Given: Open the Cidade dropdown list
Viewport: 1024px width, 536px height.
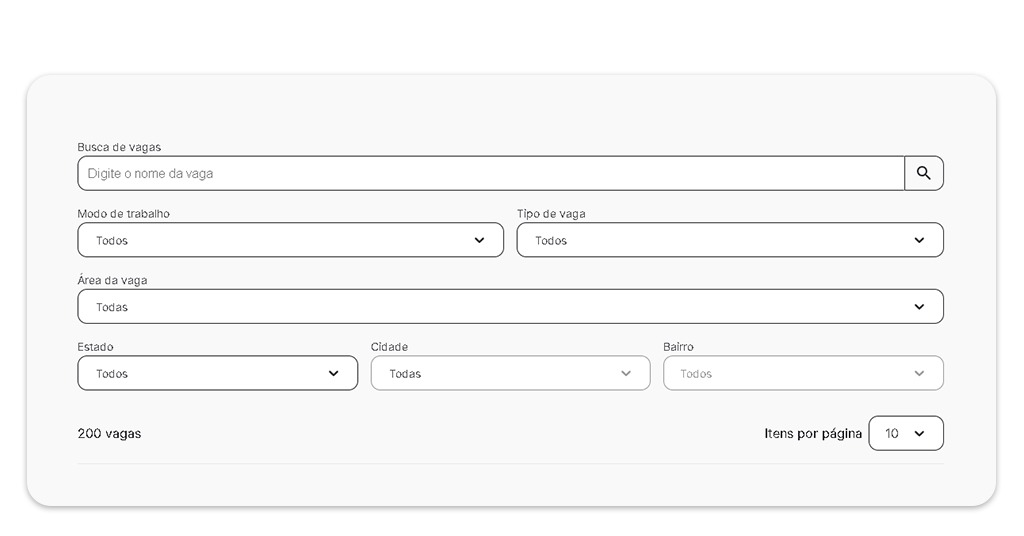Looking at the screenshot, I should click(x=510, y=374).
